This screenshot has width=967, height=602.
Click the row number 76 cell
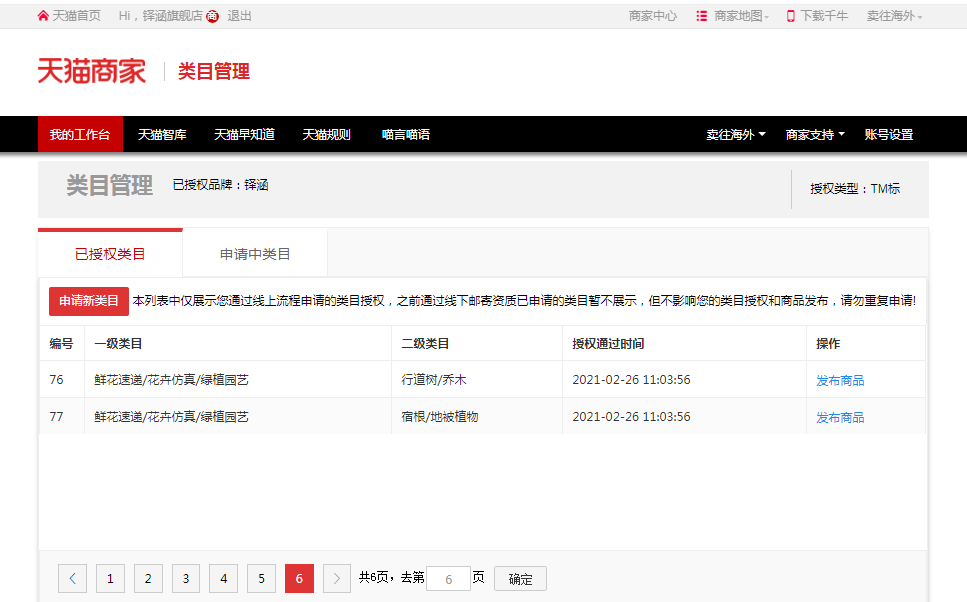pyautogui.click(x=56, y=380)
